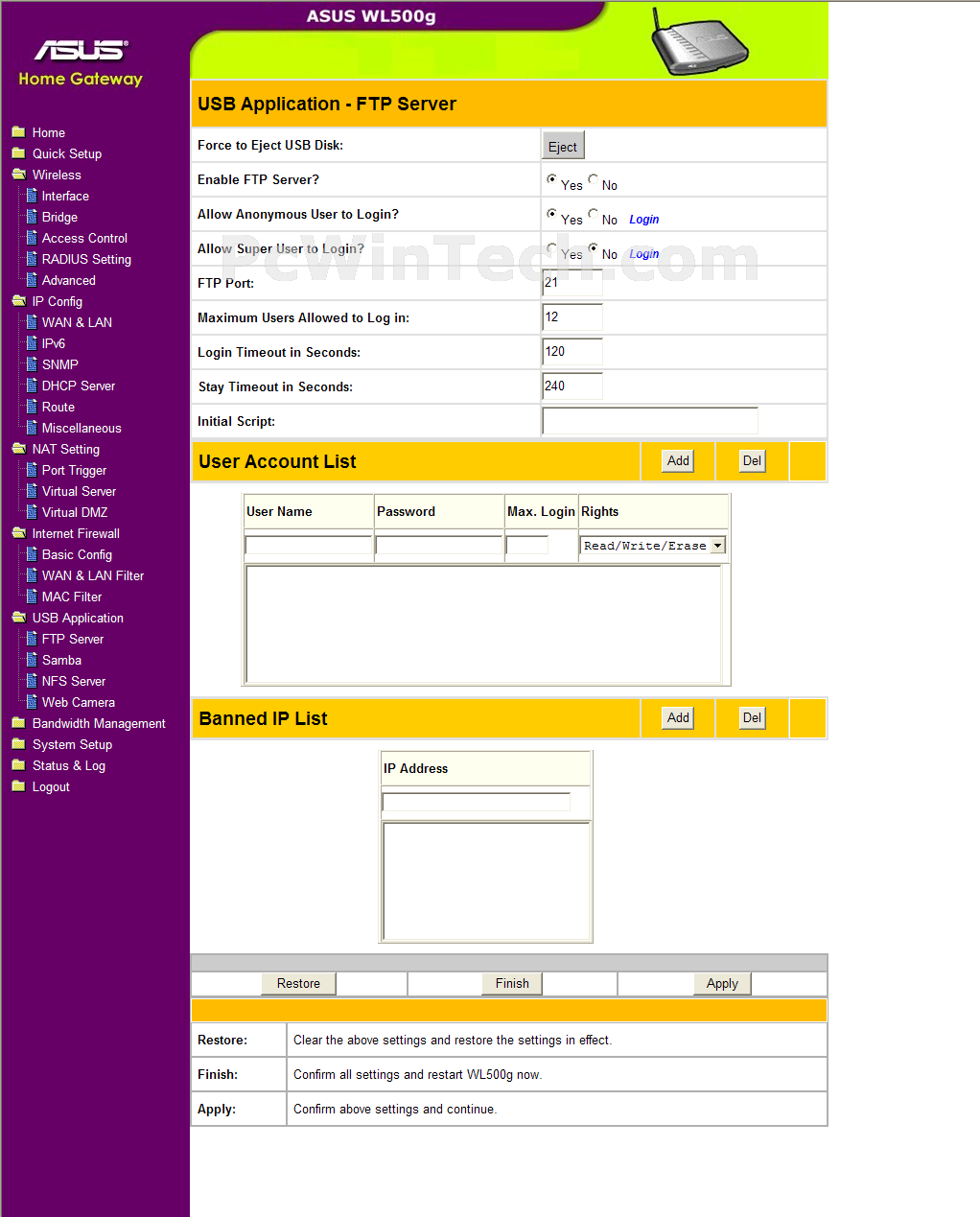Focus Maximum Users Allowed field
Image resolution: width=980 pixels, height=1217 pixels.
[572, 317]
